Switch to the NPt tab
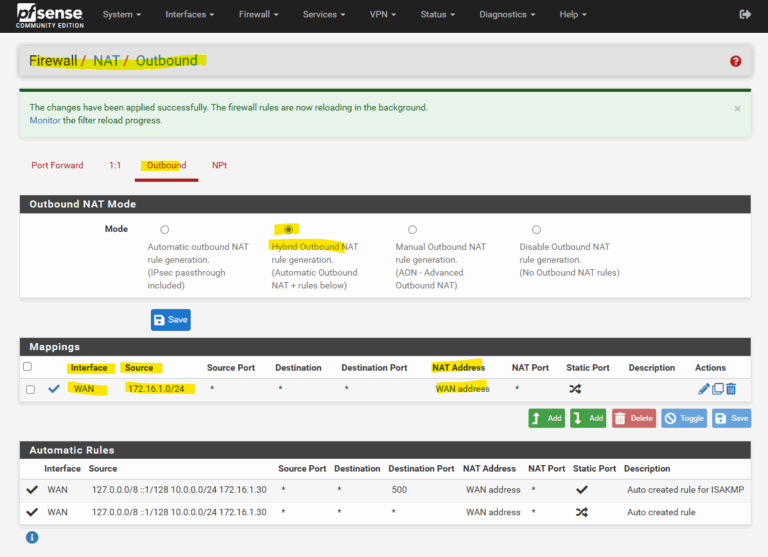This screenshot has width=768, height=557. click(x=219, y=165)
